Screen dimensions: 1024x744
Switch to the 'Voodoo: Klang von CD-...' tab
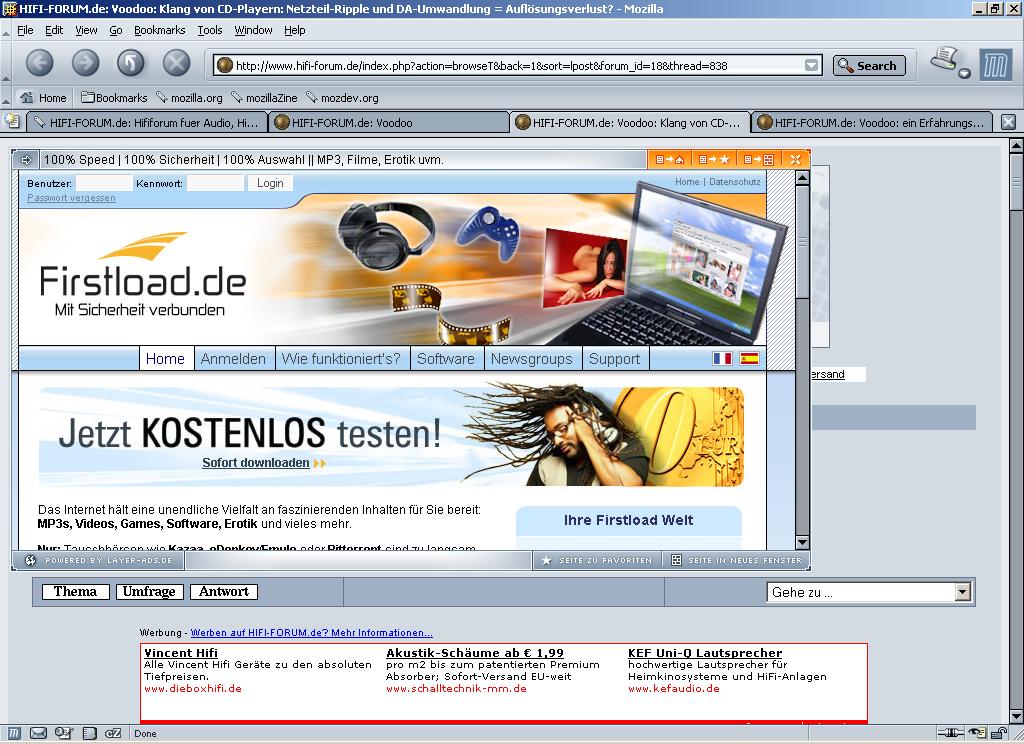pyautogui.click(x=630, y=123)
